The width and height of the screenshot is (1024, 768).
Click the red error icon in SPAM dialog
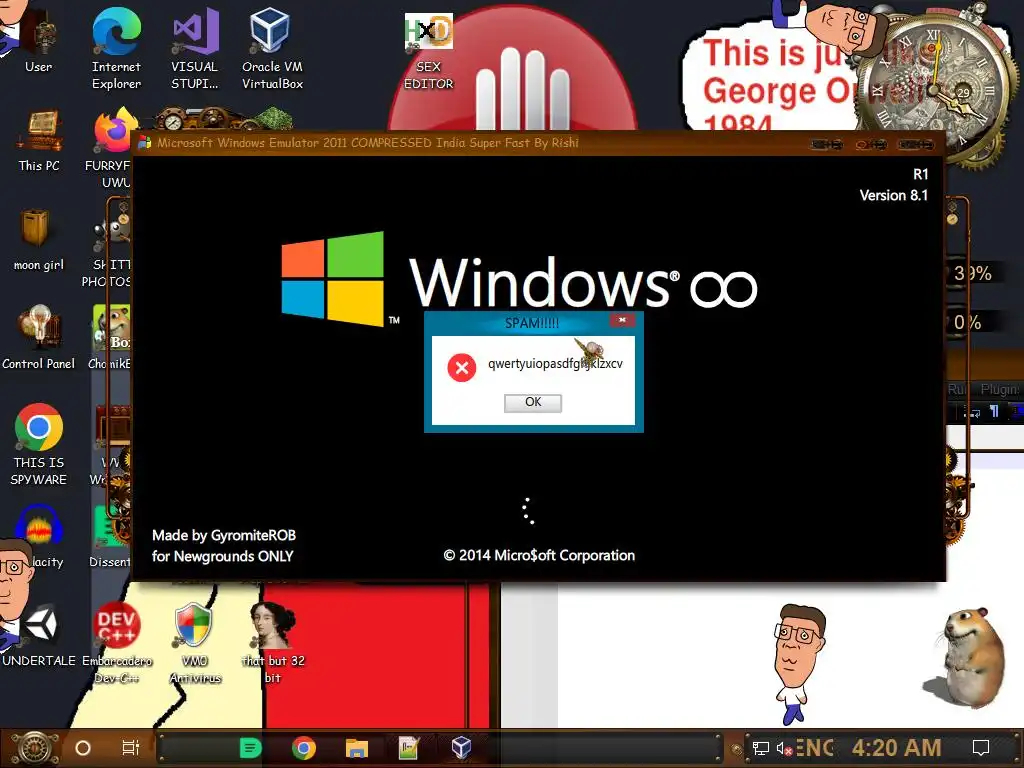click(462, 368)
